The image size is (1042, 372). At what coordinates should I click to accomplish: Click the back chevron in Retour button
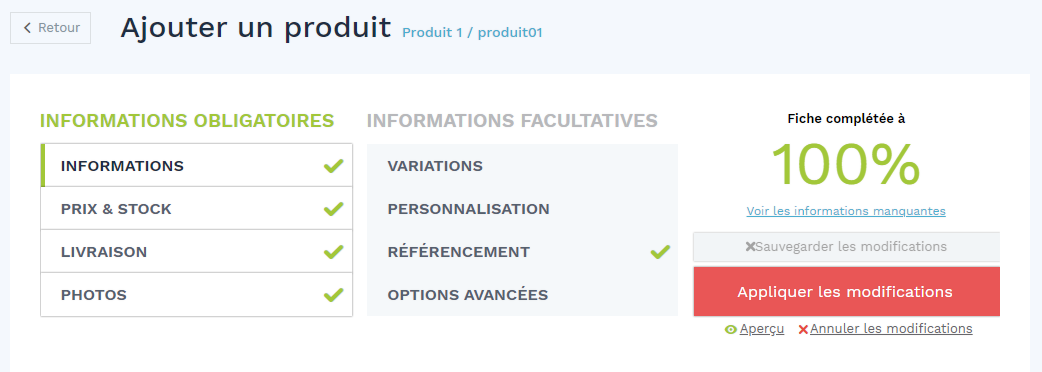[x=27, y=28]
